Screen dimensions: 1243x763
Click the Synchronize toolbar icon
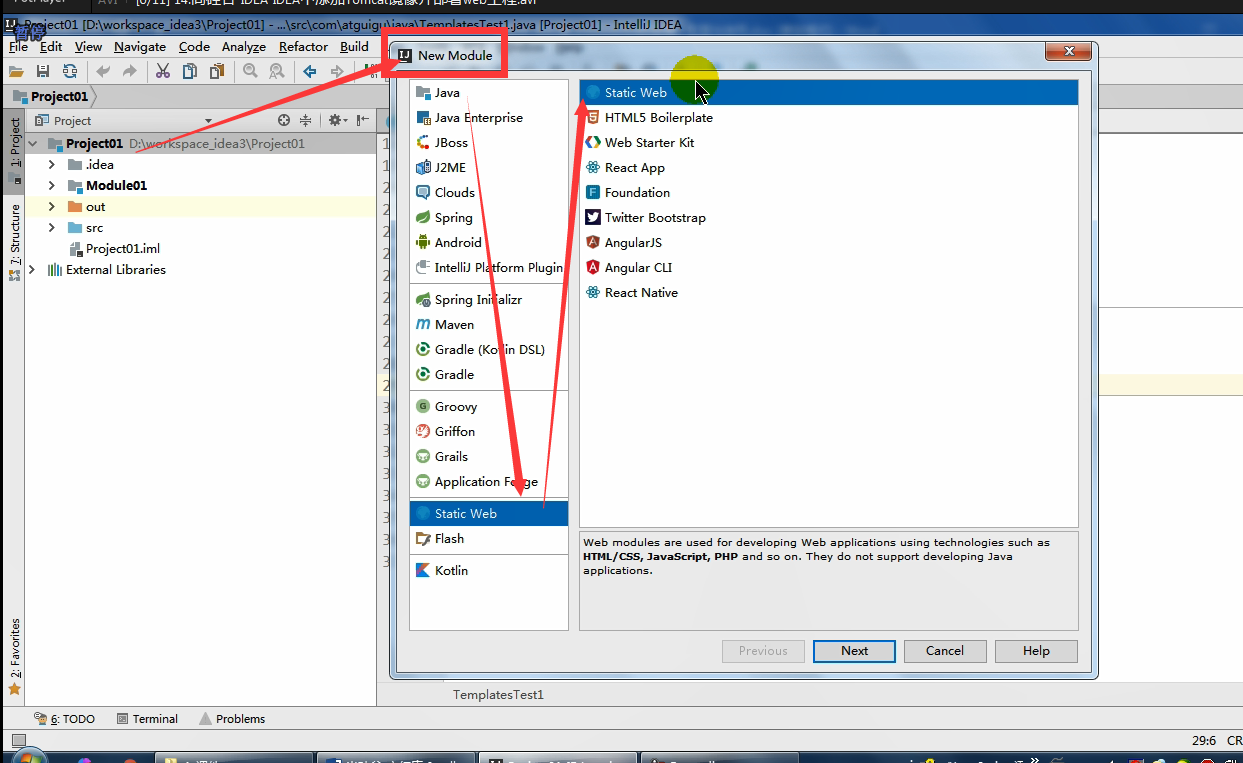click(70, 71)
